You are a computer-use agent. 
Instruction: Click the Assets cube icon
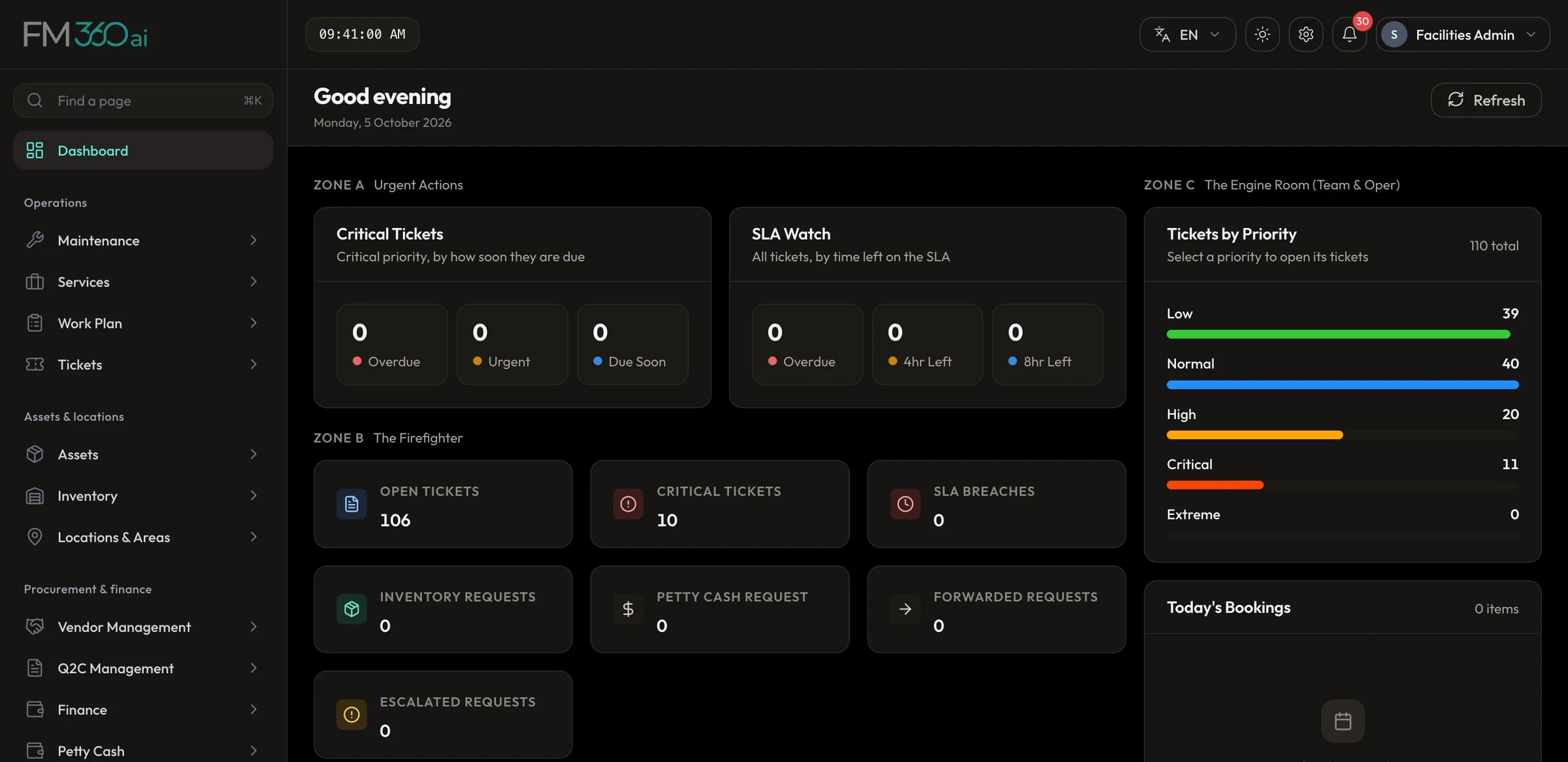pos(35,454)
